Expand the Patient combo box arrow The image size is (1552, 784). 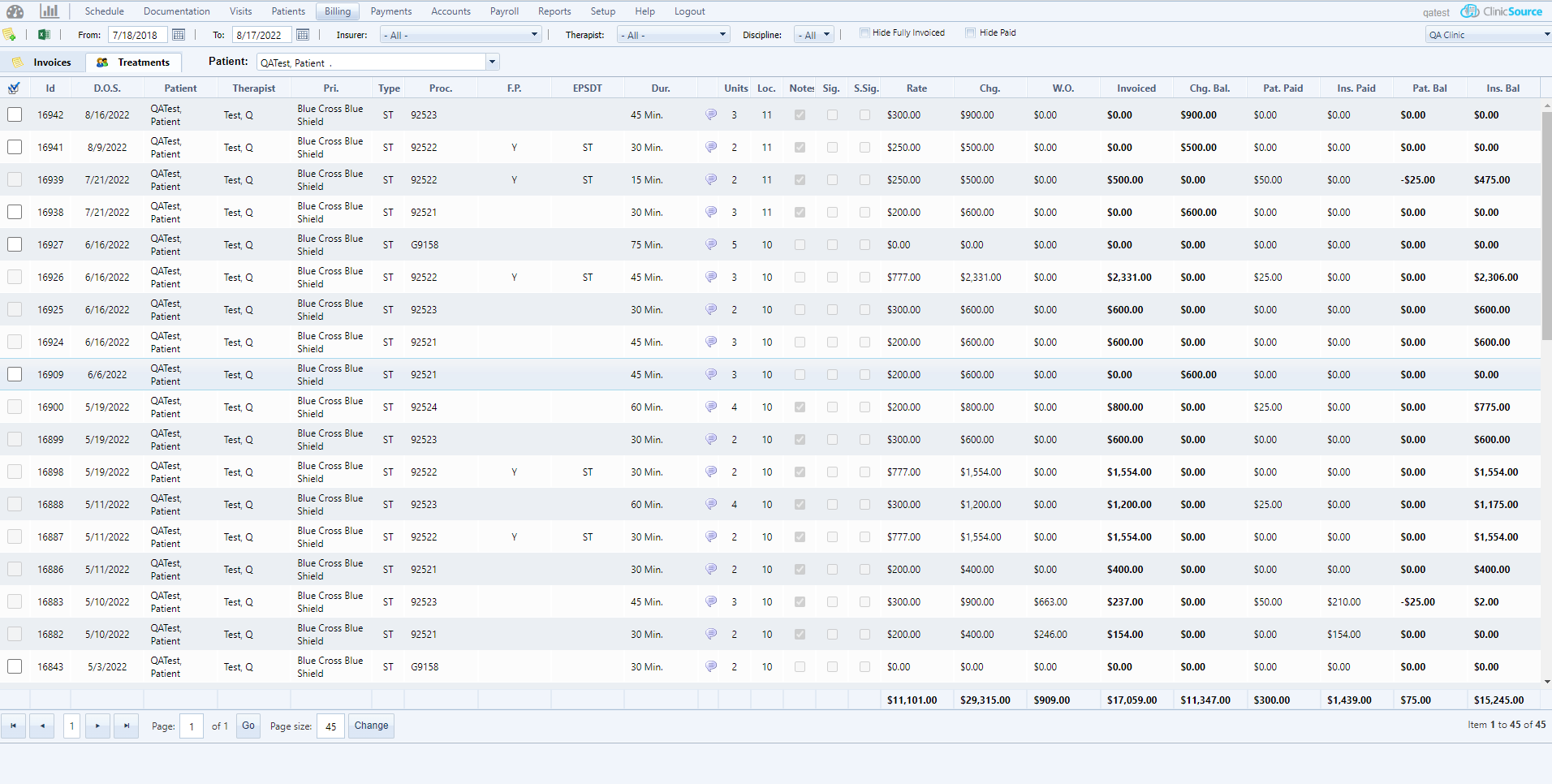(x=492, y=62)
